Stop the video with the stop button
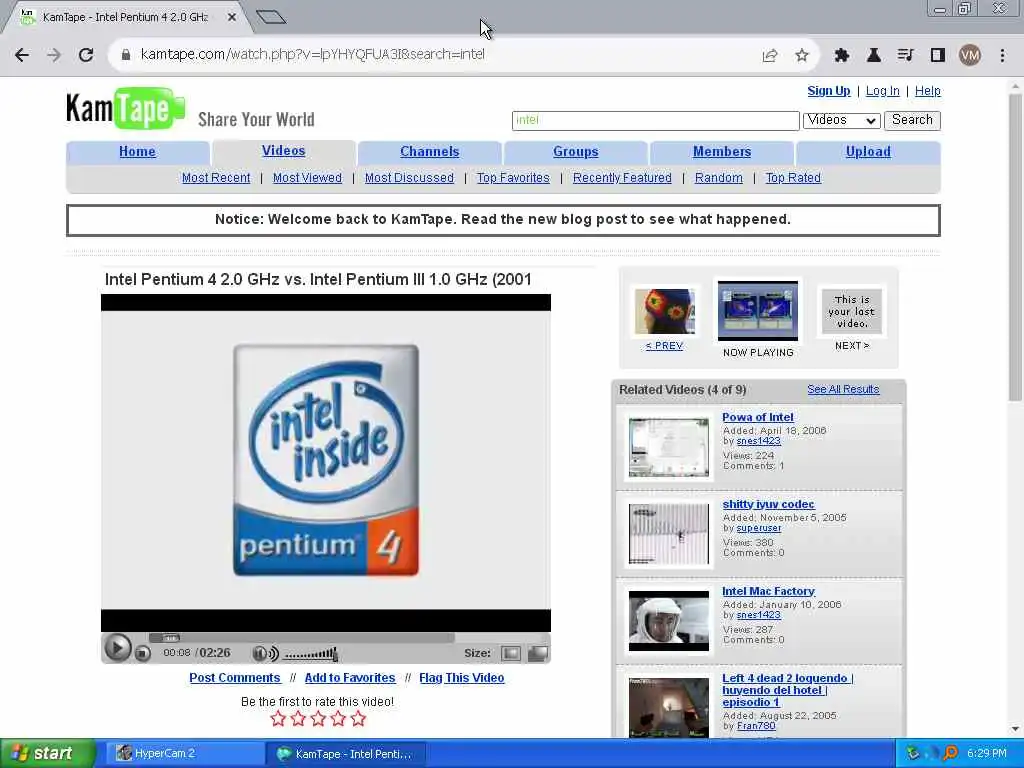The height and width of the screenshot is (768, 1024). (143, 652)
